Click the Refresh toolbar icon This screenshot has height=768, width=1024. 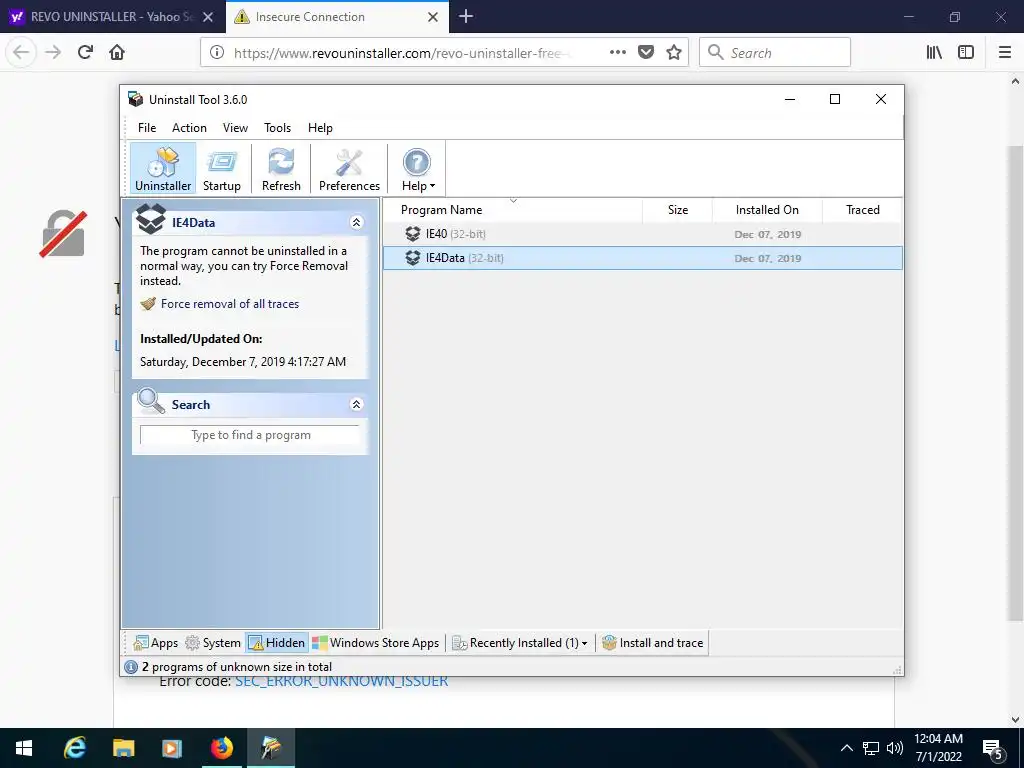pyautogui.click(x=281, y=169)
